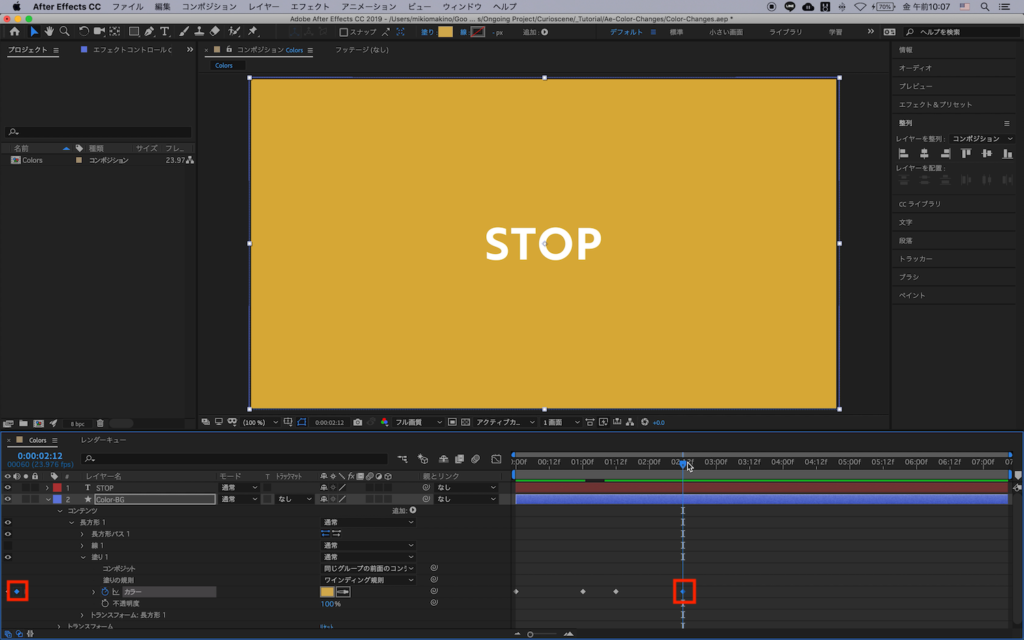Viewport: 1024px width, 640px height.
Task: Select the Zoom magnifier tool
Action: point(64,32)
